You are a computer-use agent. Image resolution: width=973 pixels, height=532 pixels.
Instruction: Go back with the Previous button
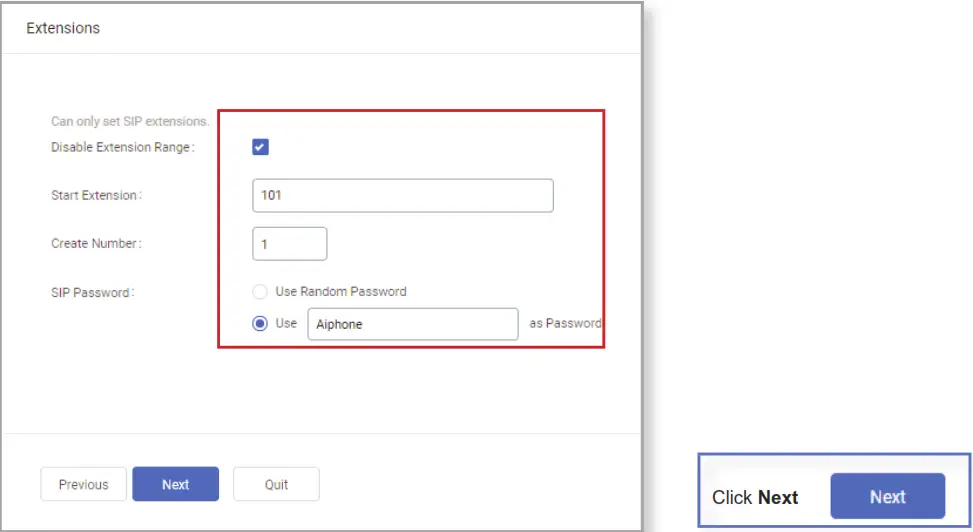point(83,484)
